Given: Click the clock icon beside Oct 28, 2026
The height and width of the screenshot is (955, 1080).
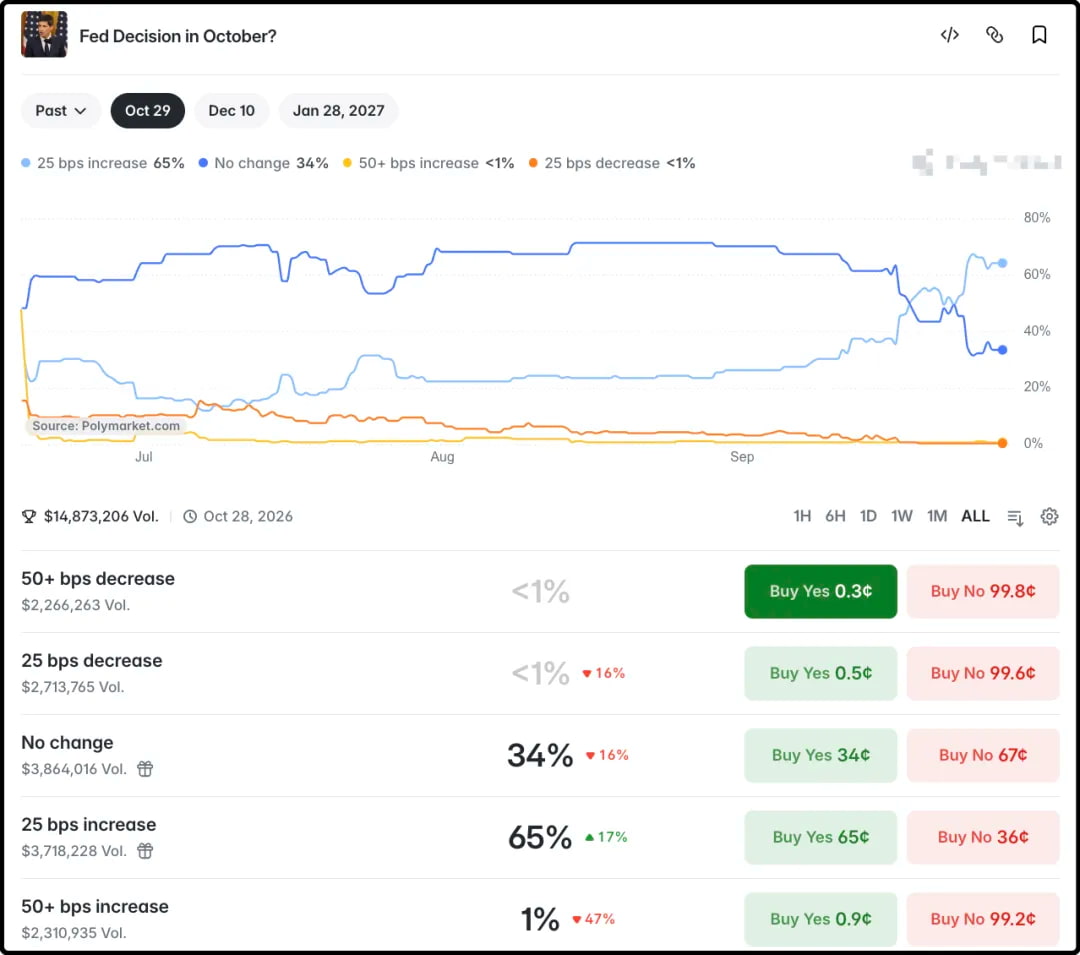Looking at the screenshot, I should point(190,516).
